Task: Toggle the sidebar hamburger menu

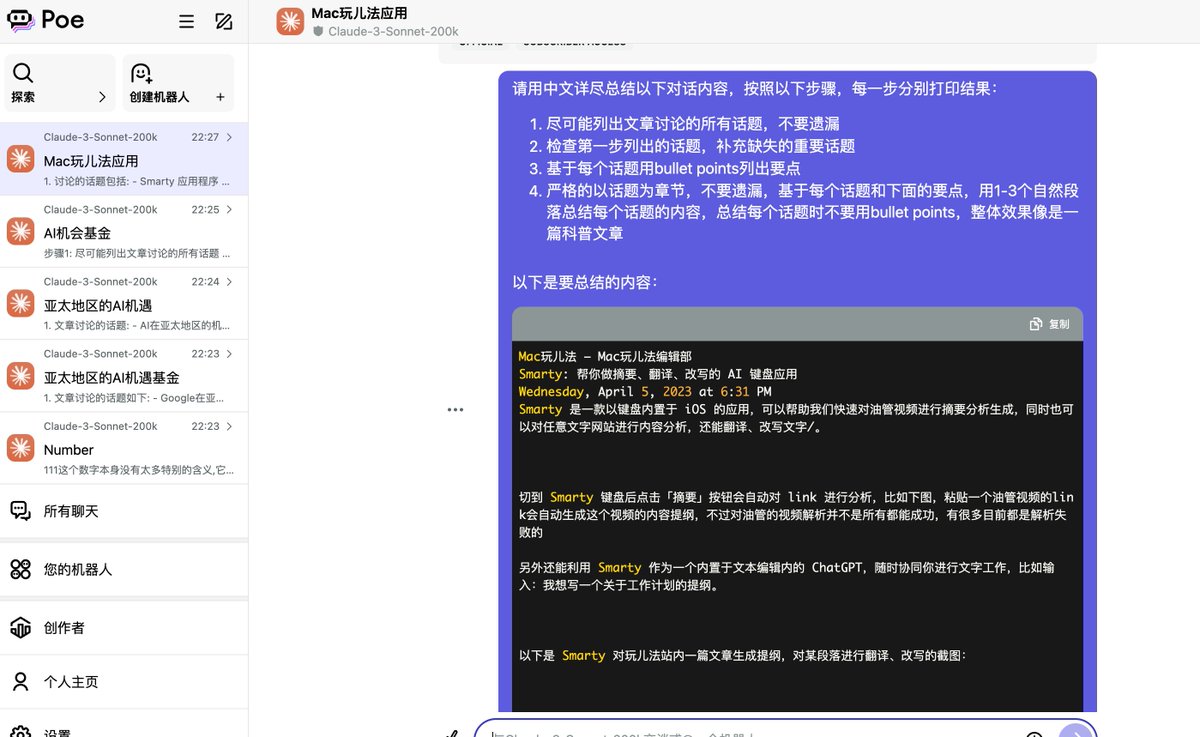Action: point(186,21)
